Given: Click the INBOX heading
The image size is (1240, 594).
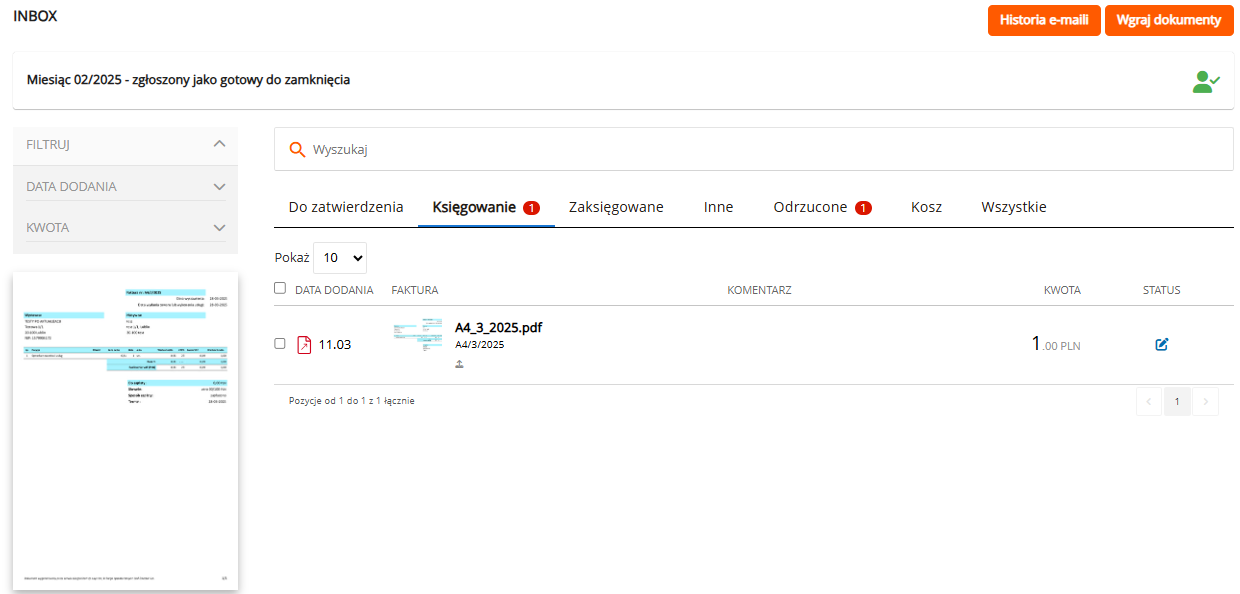Looking at the screenshot, I should 34,16.
